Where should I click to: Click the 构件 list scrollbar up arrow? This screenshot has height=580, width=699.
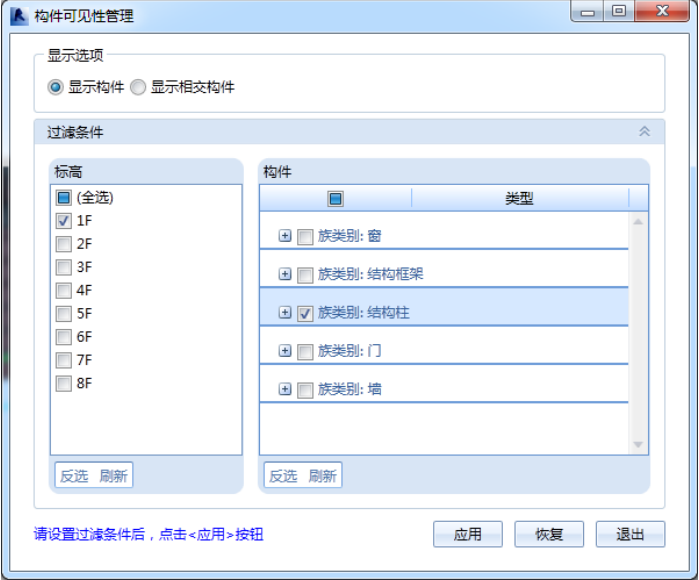638,222
